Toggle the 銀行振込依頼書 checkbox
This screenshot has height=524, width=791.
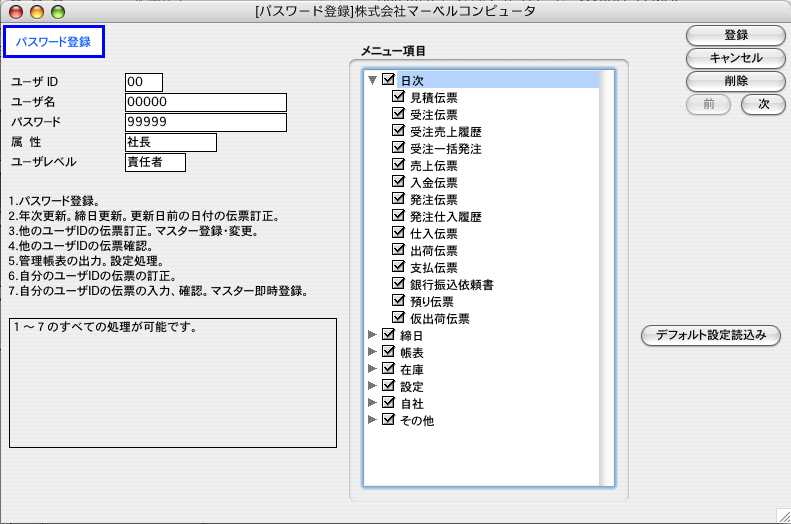point(399,284)
